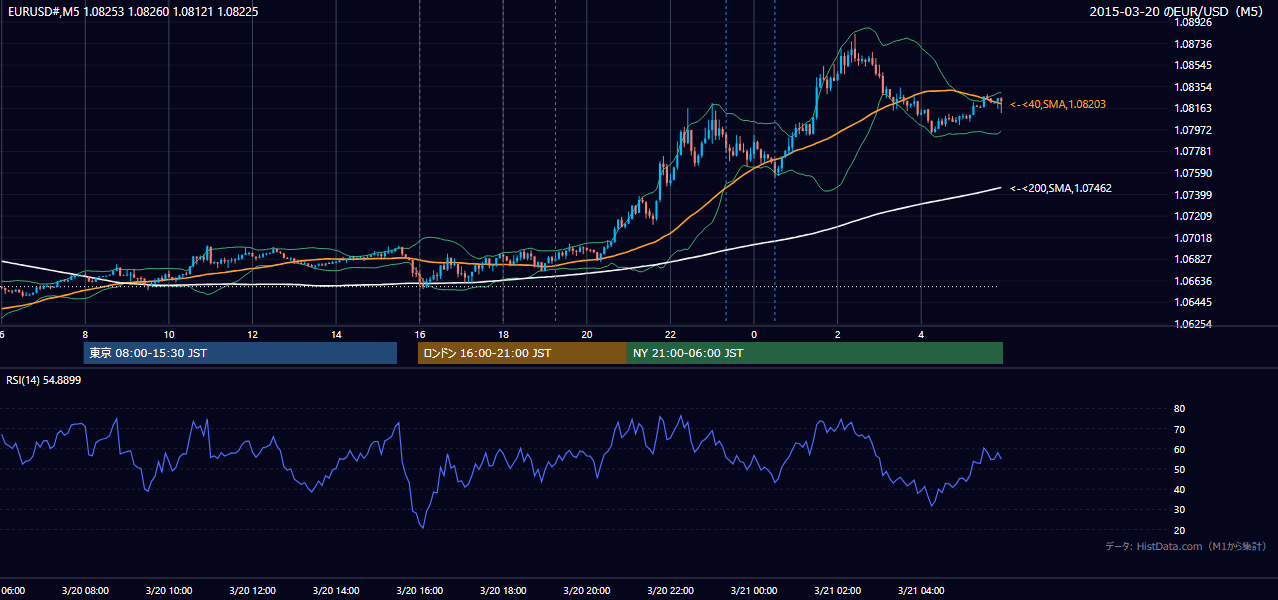Click the 200 SMA label showing 1.07462
The image size is (1278, 600).
click(x=1061, y=188)
